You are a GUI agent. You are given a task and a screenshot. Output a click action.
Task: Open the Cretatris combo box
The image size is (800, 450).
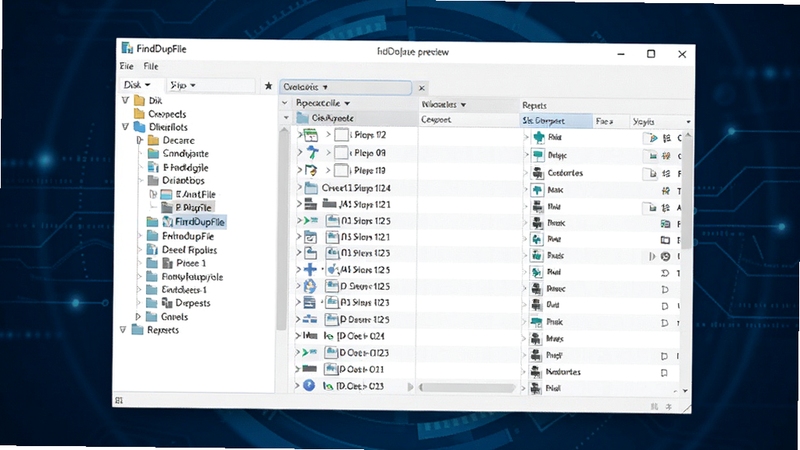point(345,87)
